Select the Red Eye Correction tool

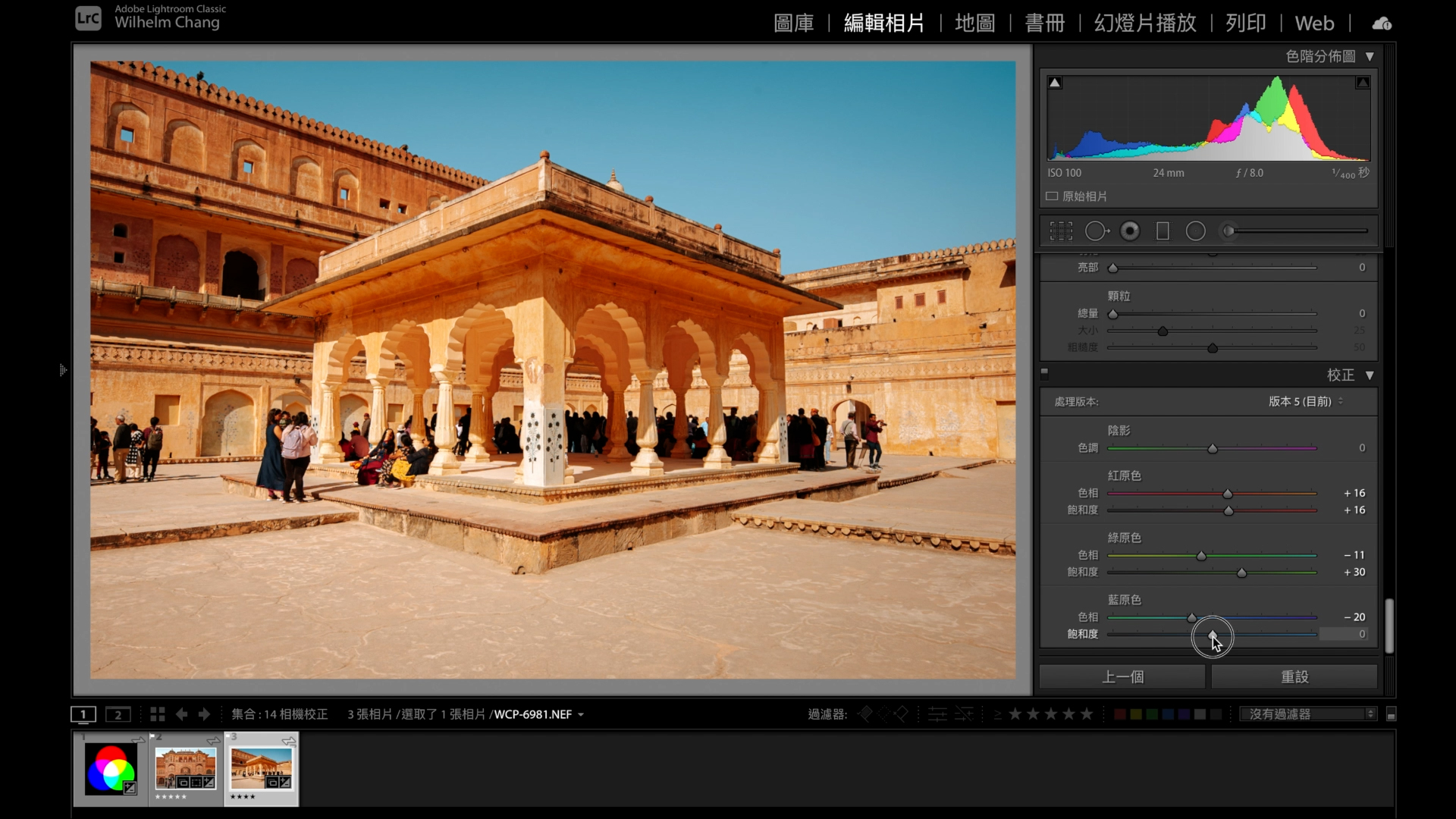coord(1130,231)
